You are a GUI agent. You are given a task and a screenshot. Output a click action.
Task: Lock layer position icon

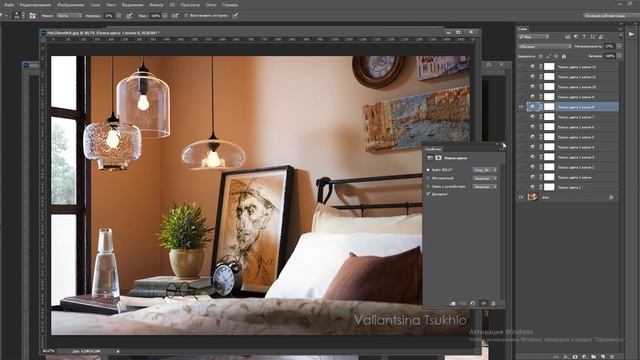click(556, 56)
